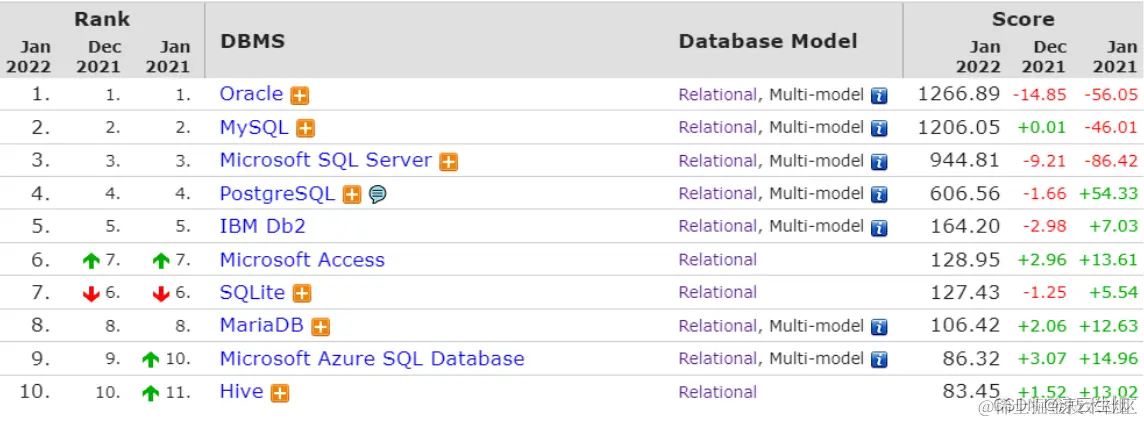
Task: Click plus icon next to Microsoft SQL Server
Action: [449, 162]
